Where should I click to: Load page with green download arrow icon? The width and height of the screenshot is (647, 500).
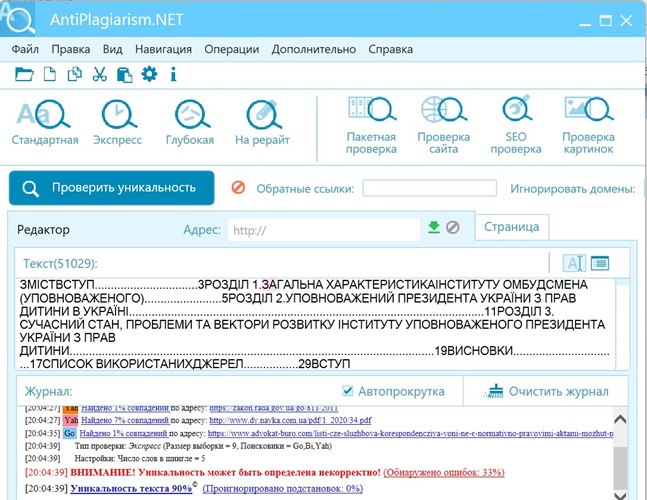click(434, 227)
